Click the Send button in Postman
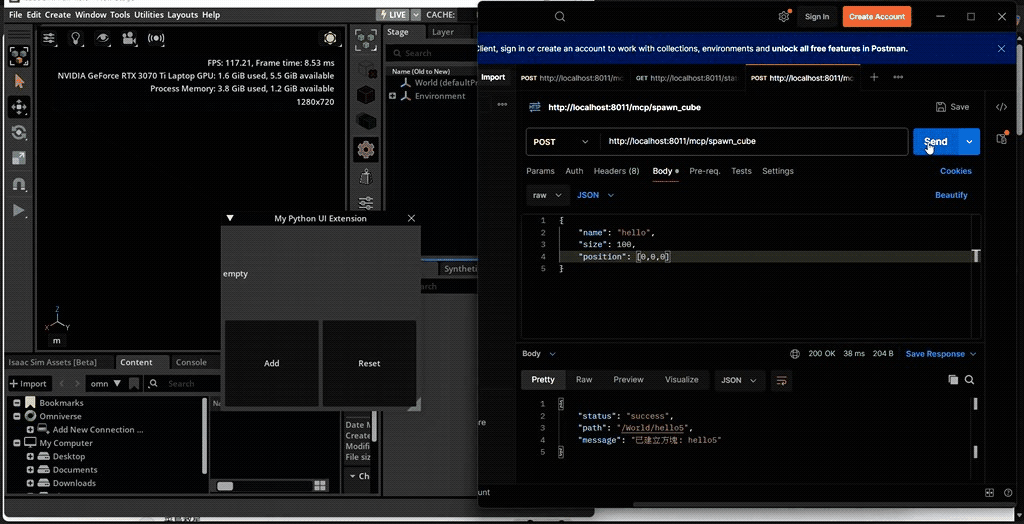 click(x=935, y=142)
